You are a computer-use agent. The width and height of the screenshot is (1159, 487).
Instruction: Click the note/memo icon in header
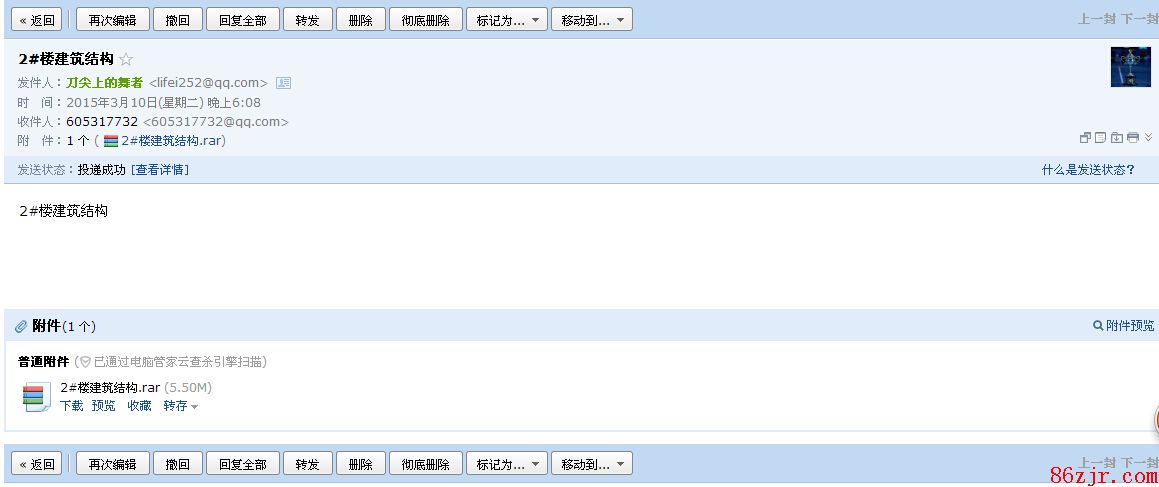point(1101,138)
